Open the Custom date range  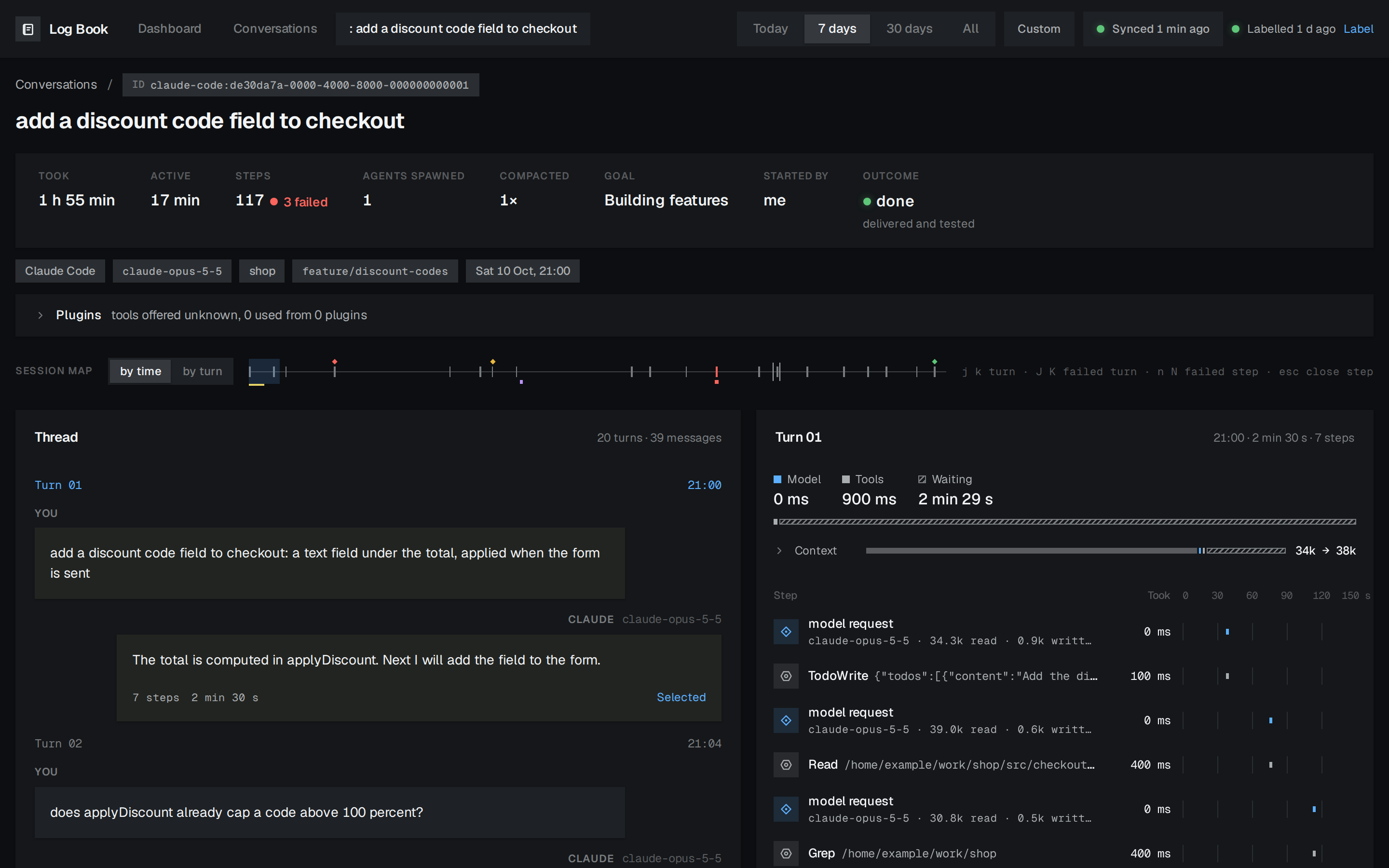coord(1039,29)
